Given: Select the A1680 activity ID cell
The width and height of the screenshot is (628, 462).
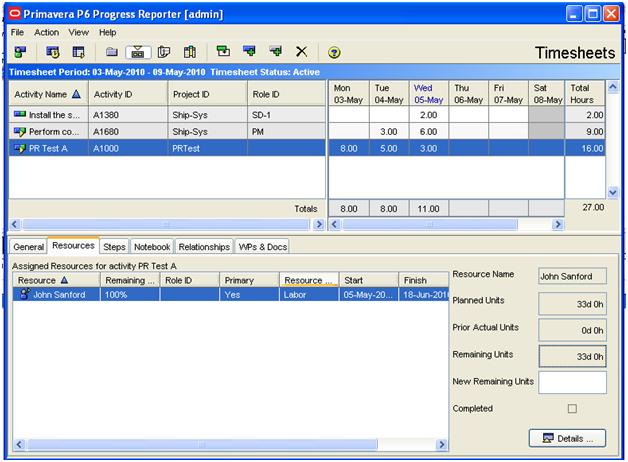Looking at the screenshot, I should pyautogui.click(x=128, y=132).
